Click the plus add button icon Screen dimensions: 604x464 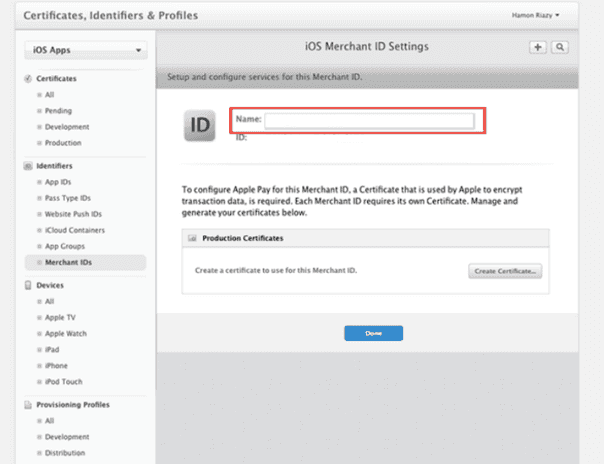(538, 46)
